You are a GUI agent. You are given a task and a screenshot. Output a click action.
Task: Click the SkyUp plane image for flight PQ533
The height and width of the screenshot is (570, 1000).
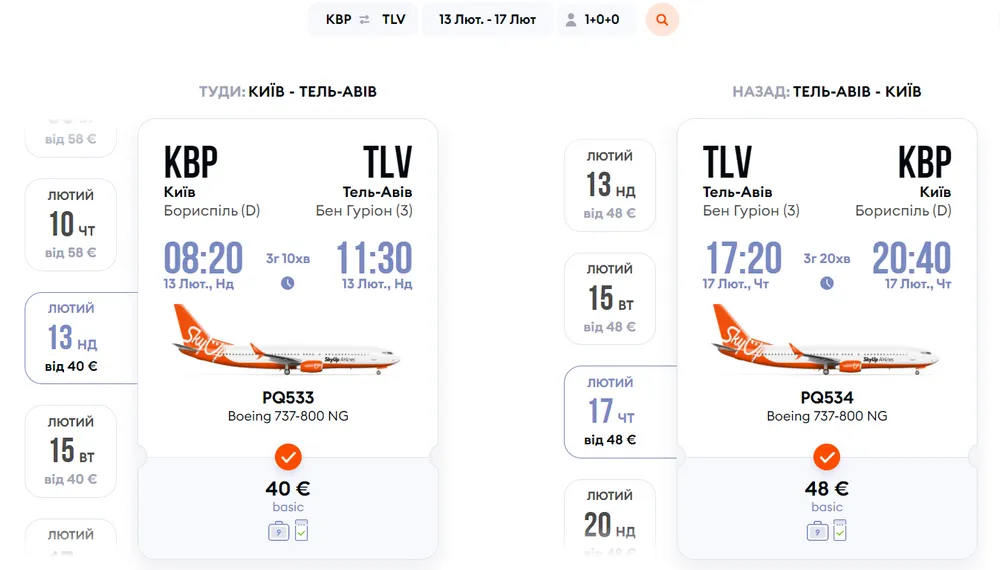click(288, 342)
